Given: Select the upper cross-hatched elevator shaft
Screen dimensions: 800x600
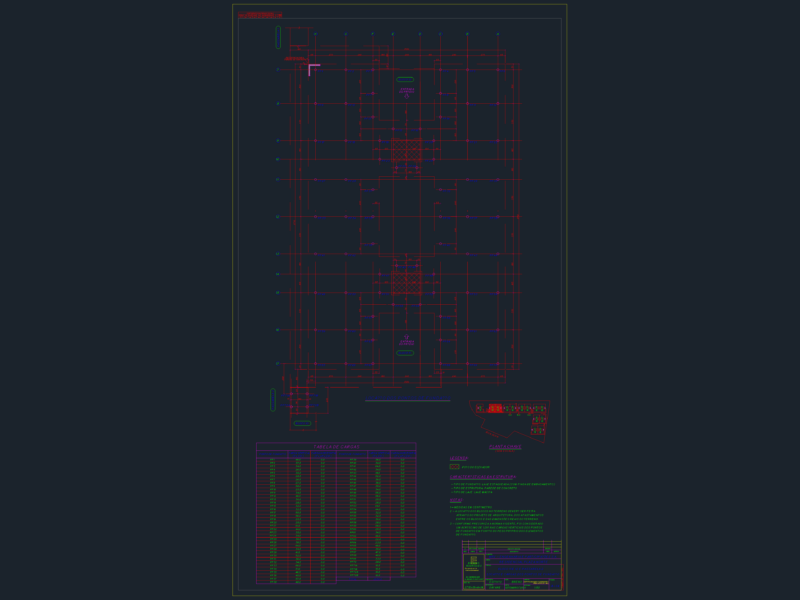Looking at the screenshot, I should (x=407, y=150).
